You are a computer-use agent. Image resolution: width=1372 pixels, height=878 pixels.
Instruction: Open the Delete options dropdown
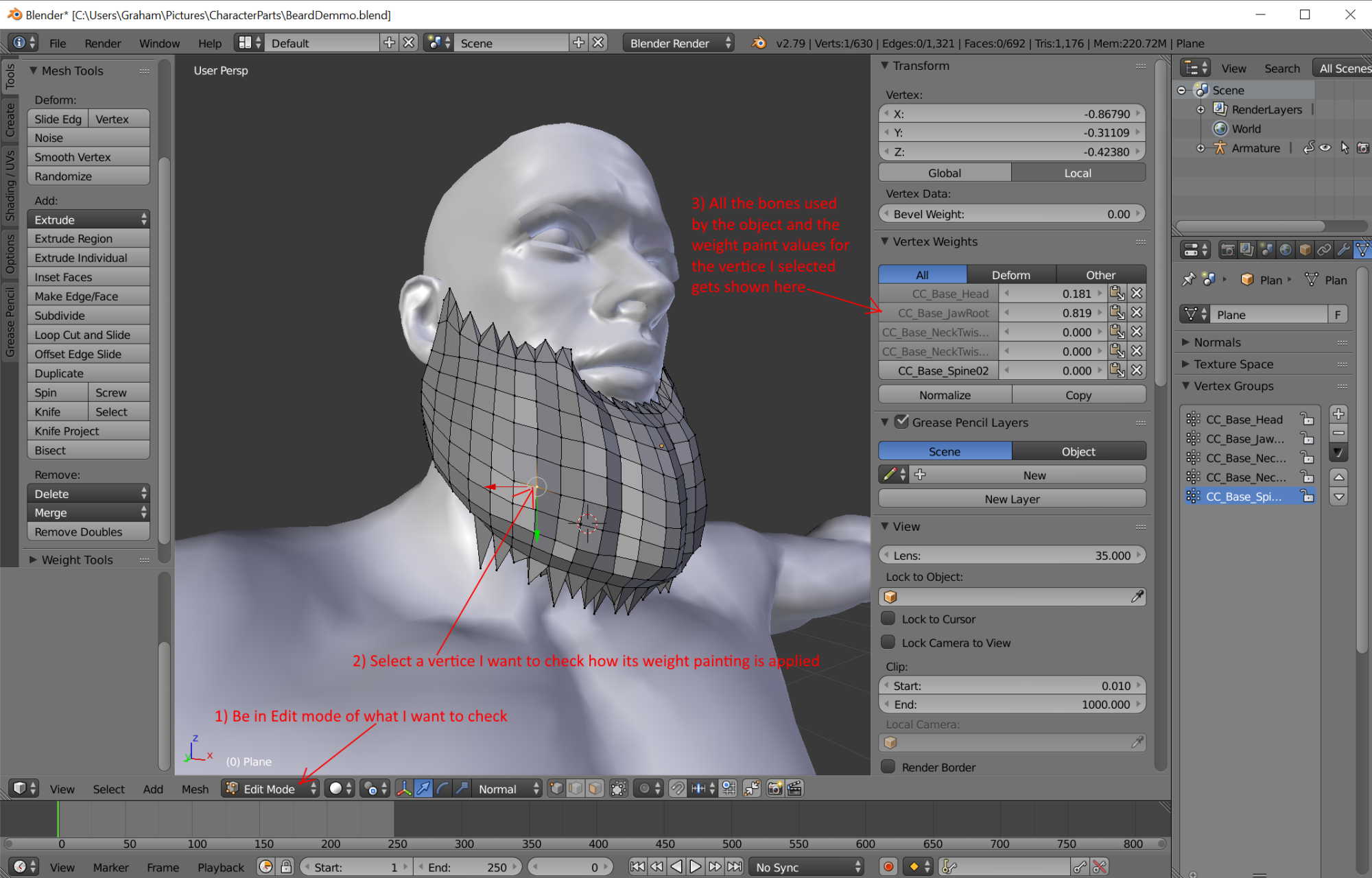[88, 494]
